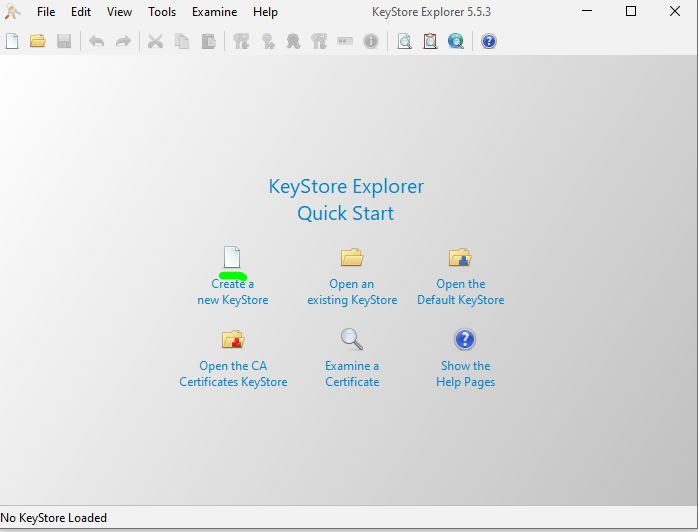Viewport: 698px width, 532px height.
Task: Click the New KeyStore toolbar icon
Action: pos(12,41)
